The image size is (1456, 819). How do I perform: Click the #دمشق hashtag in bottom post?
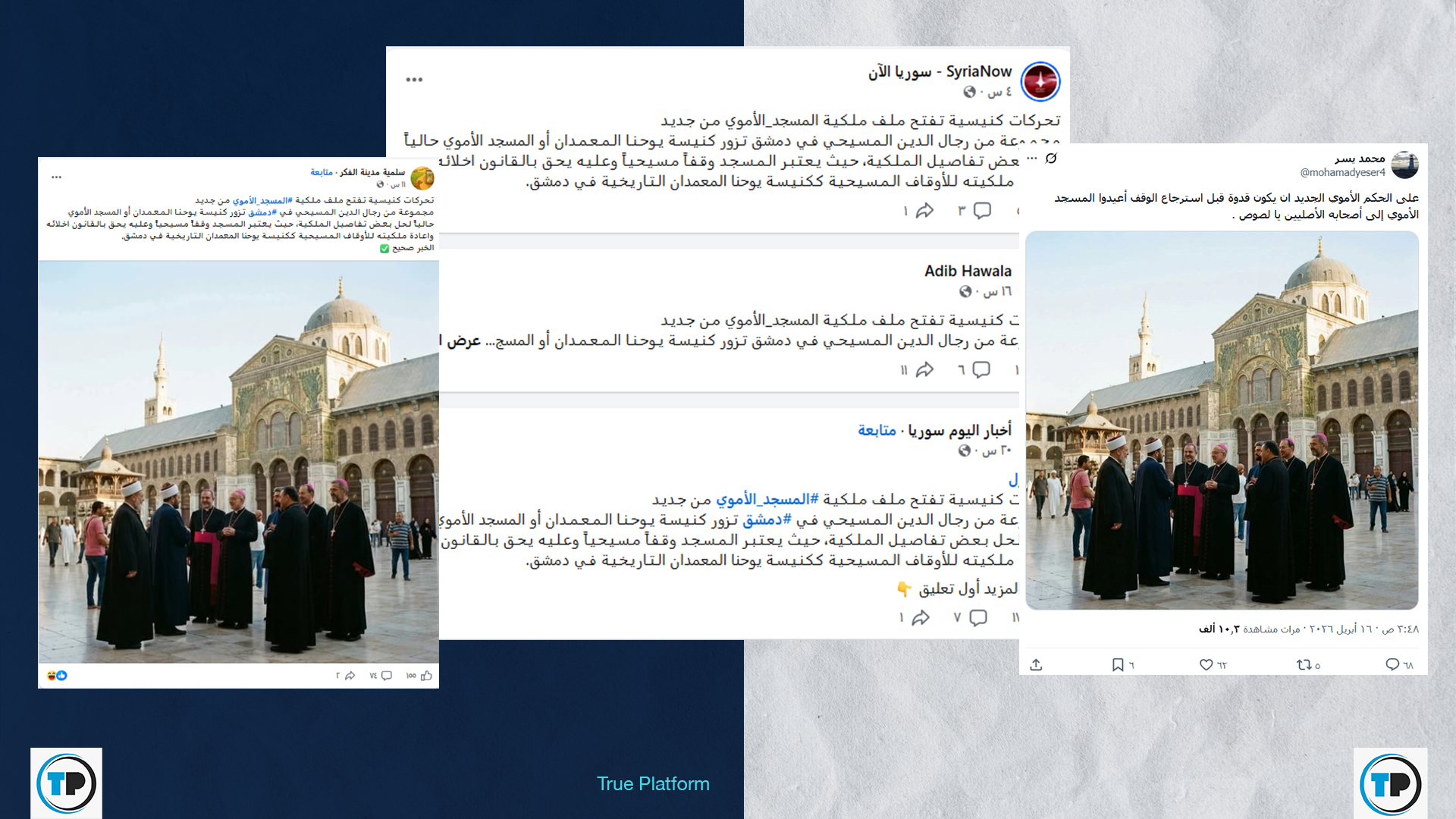767,519
